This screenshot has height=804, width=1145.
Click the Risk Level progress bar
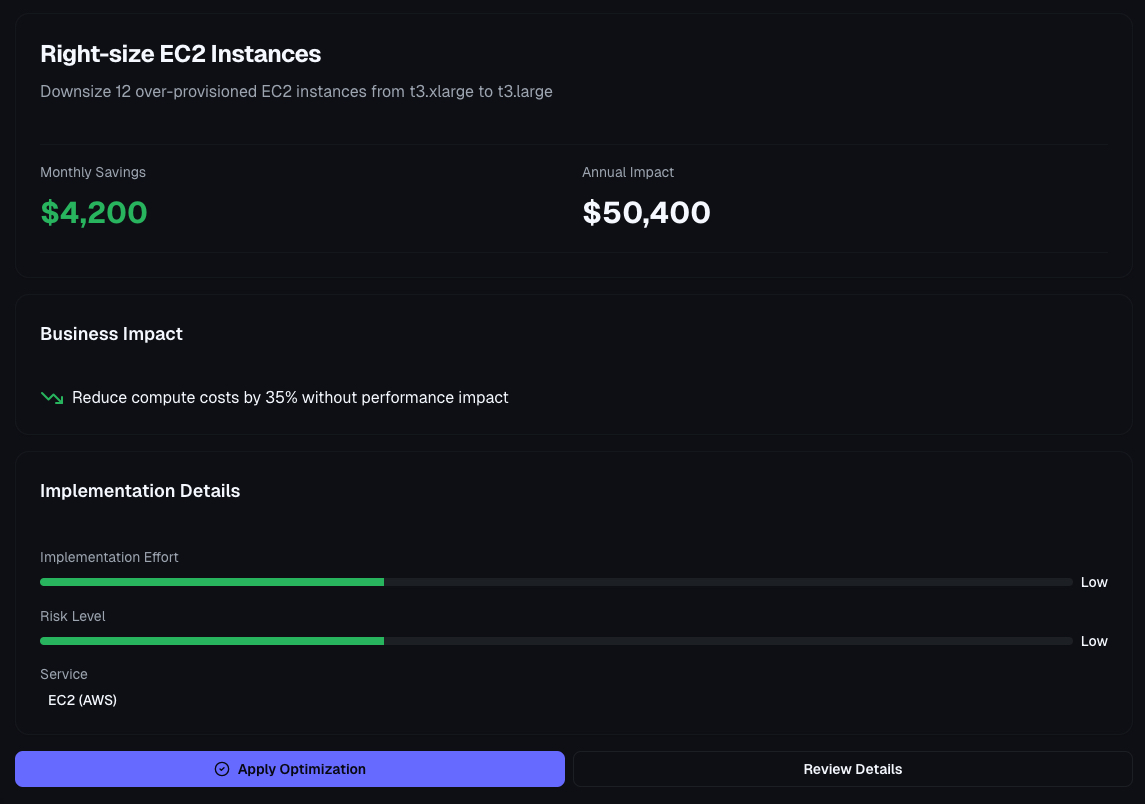pyautogui.click(x=556, y=641)
